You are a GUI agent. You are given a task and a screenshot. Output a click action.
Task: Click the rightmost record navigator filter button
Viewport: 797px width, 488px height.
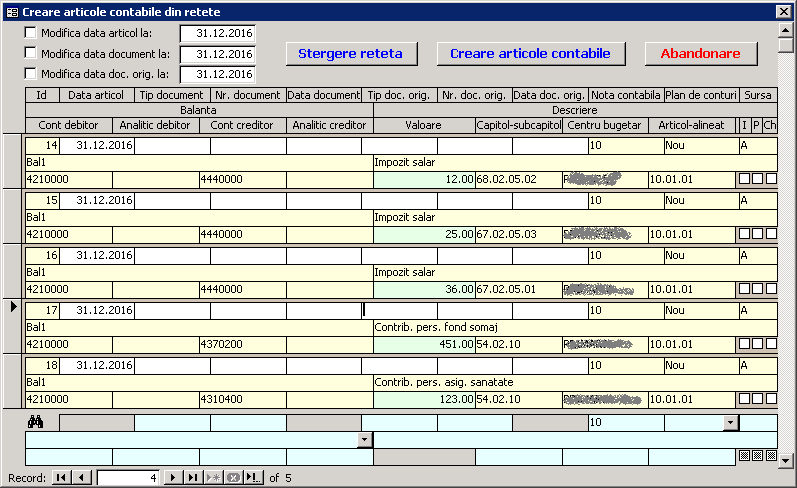pos(253,478)
